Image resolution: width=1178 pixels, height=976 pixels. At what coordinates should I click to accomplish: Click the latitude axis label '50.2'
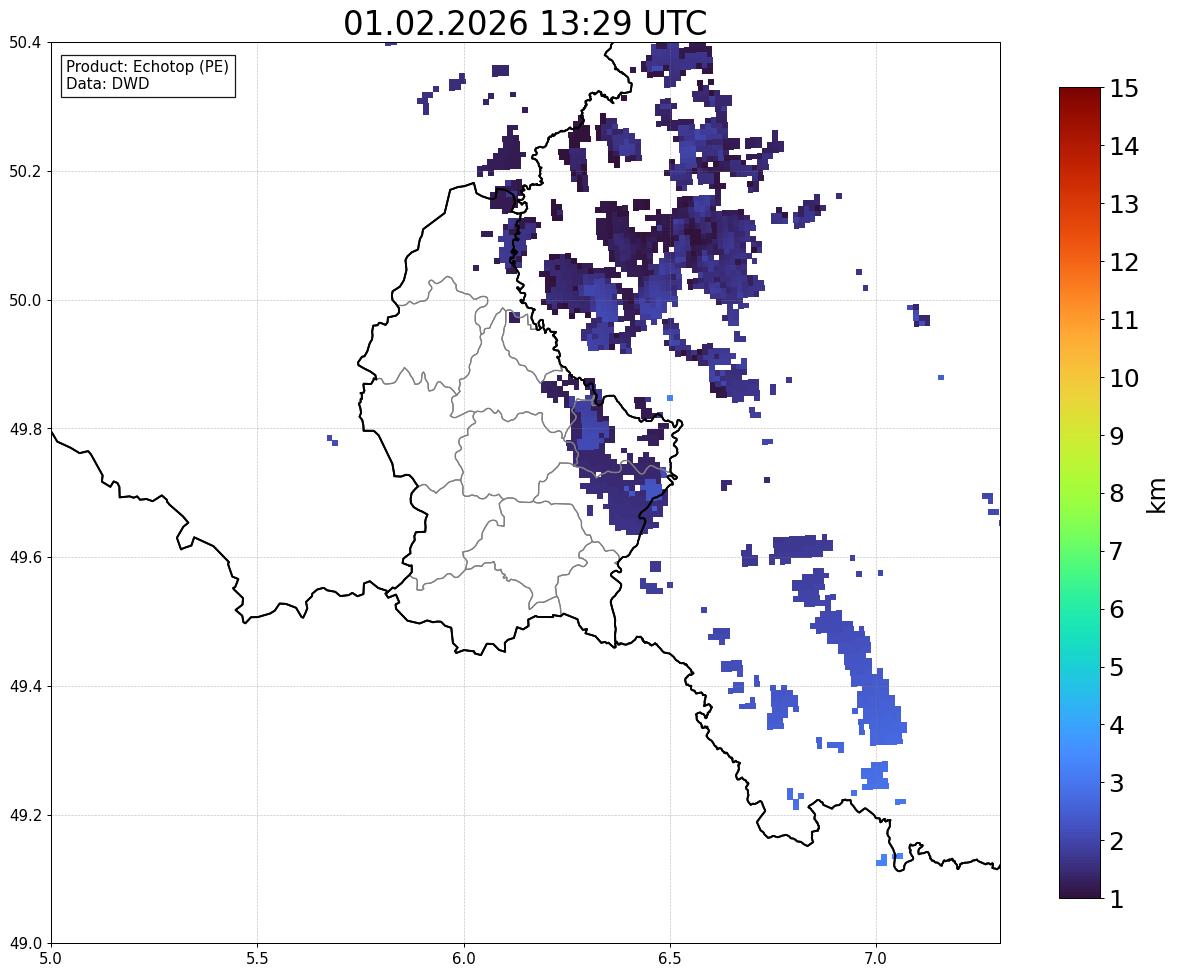point(25,171)
